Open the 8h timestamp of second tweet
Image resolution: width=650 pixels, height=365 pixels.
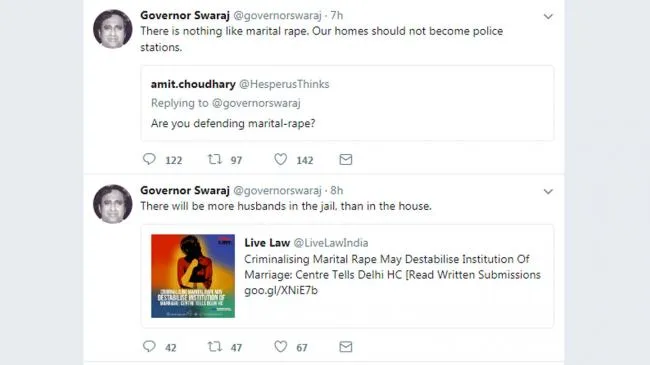[337, 191]
